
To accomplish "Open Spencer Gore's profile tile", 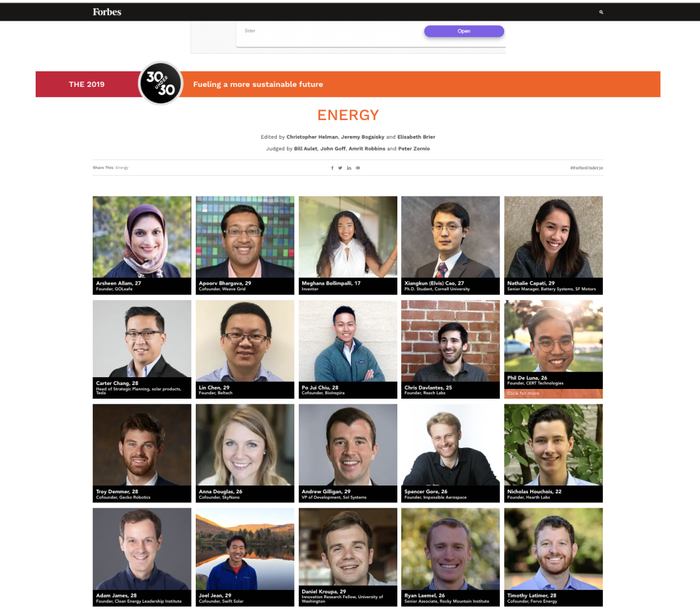I will (450, 453).
